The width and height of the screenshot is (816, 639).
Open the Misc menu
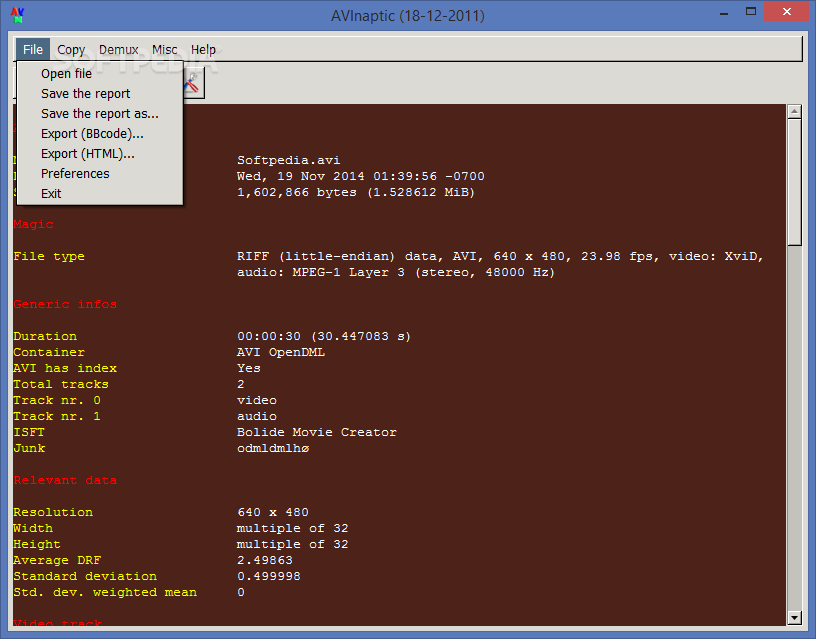164,50
